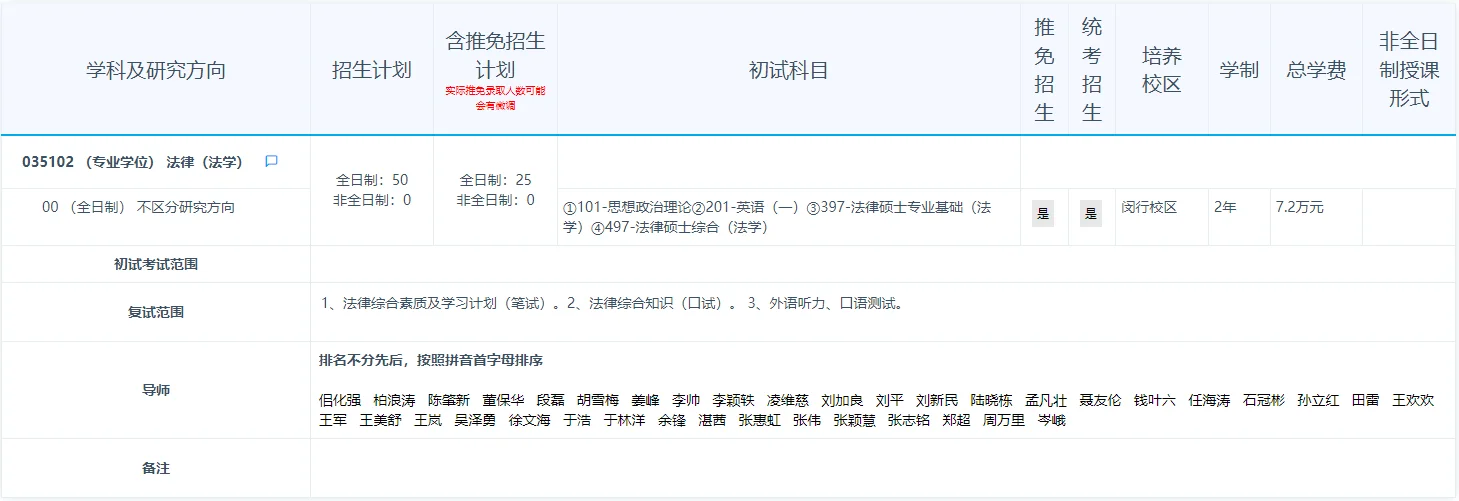
Task: Select the 招生计划 column header
Action: pos(372,70)
